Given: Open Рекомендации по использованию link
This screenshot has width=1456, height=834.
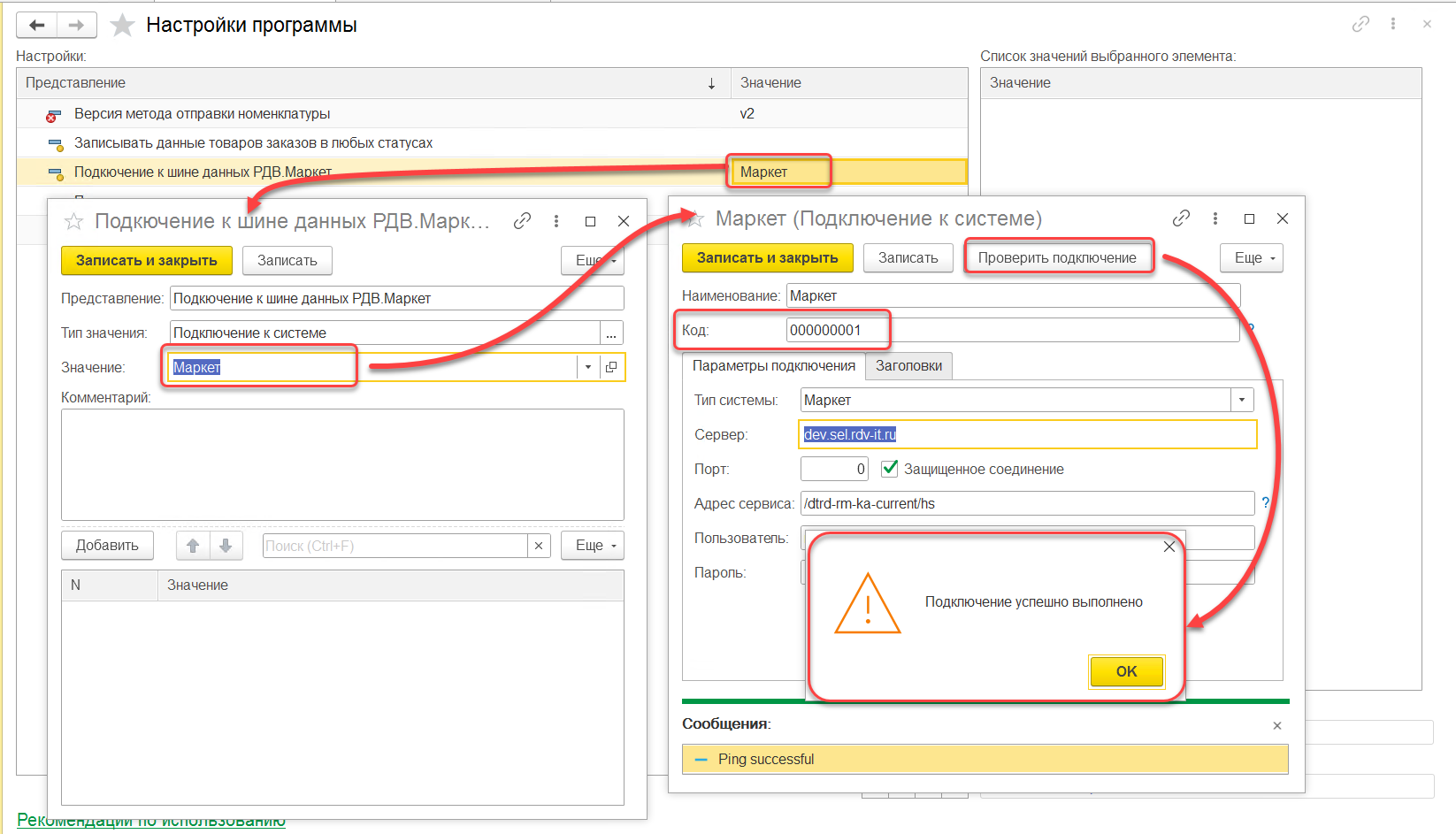Looking at the screenshot, I should tap(150, 821).
